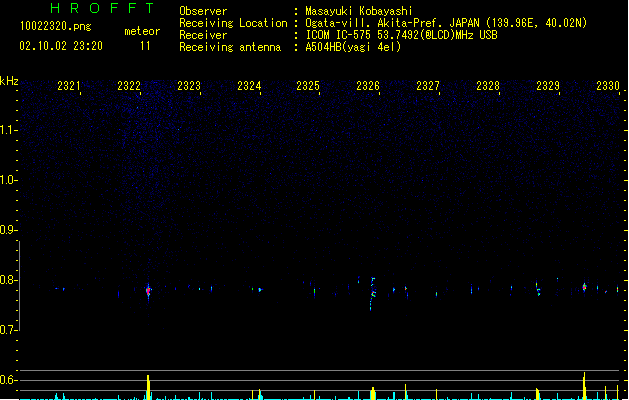Click the 2329 time marker
Viewport: 629px width, 400px height.
point(548,86)
